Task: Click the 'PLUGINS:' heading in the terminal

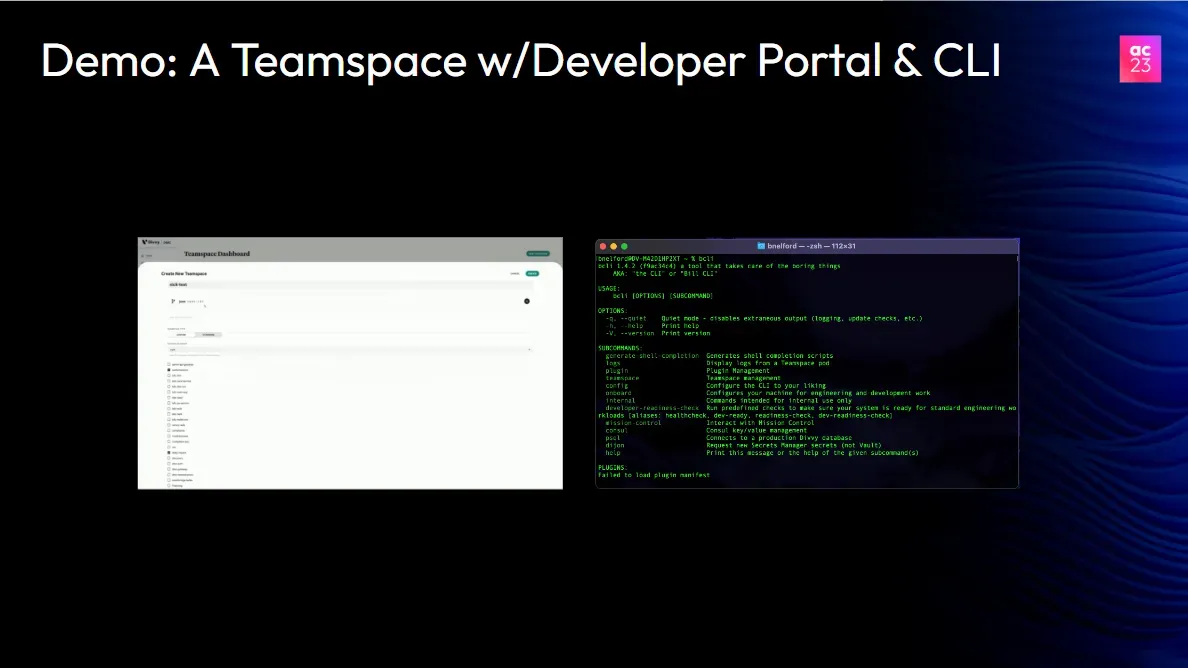Action: point(612,467)
